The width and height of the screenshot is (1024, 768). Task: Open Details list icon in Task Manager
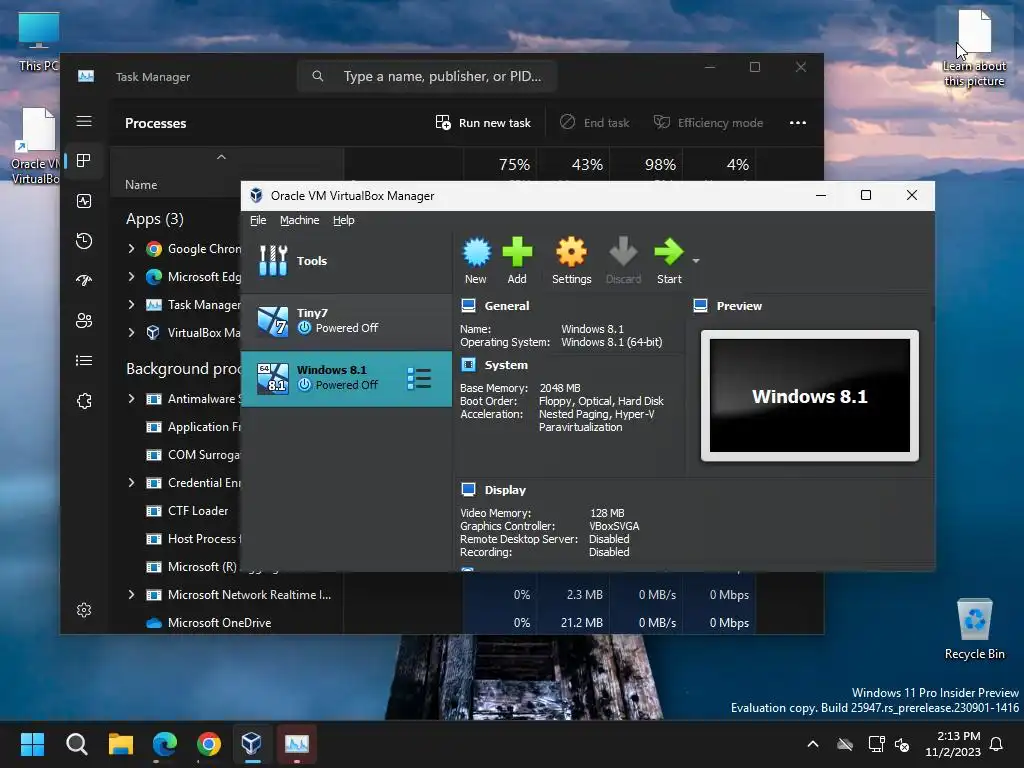(84, 360)
